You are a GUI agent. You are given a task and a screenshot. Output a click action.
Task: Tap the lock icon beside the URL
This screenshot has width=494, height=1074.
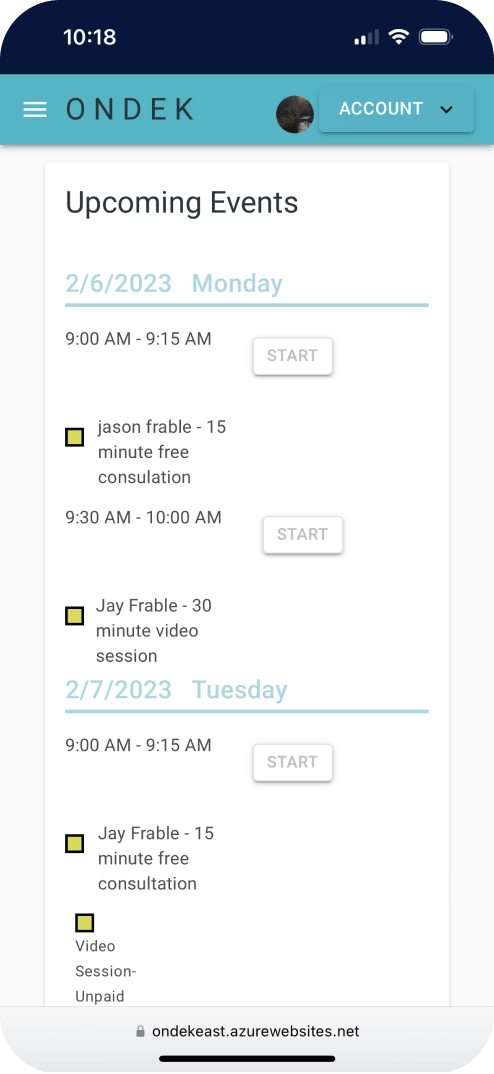coord(140,1032)
